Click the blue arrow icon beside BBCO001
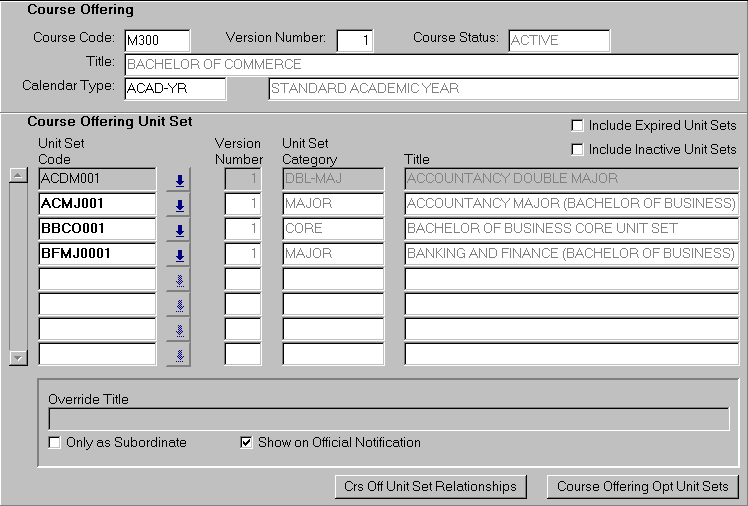The width and height of the screenshot is (748, 506). coord(179,230)
